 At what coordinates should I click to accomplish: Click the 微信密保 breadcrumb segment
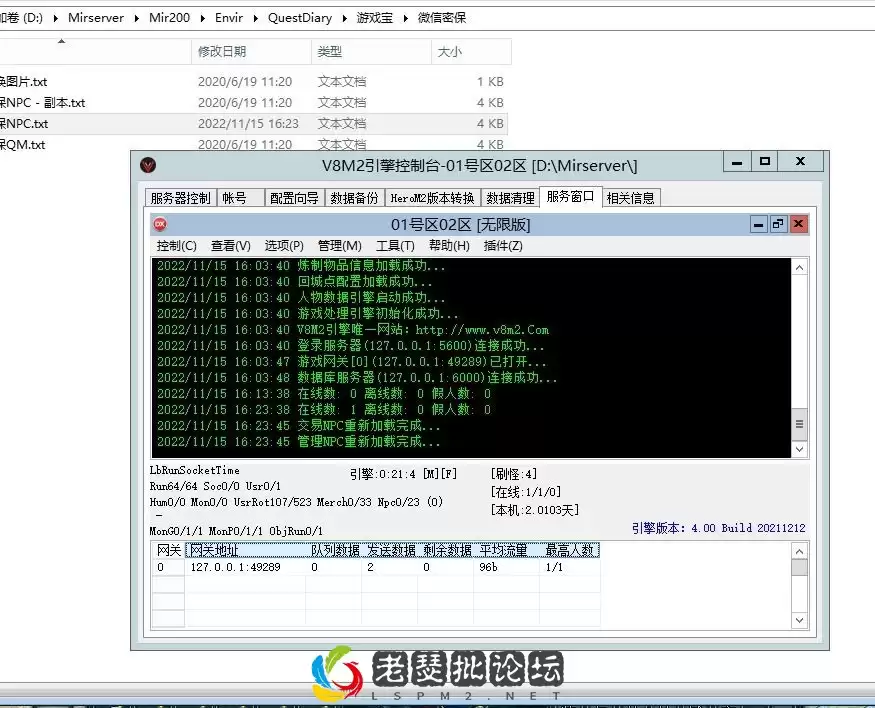[x=442, y=18]
